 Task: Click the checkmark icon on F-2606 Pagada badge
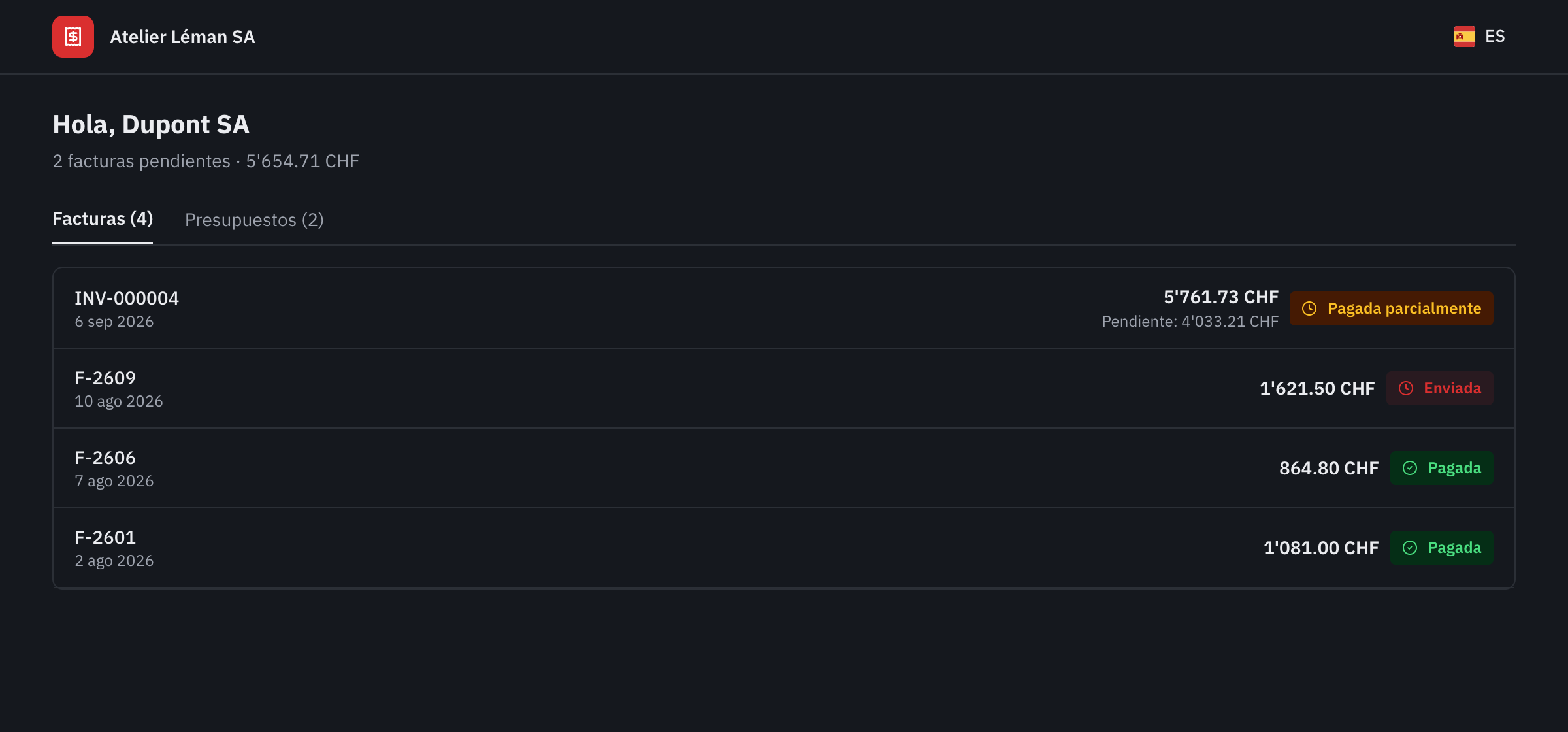click(1410, 468)
